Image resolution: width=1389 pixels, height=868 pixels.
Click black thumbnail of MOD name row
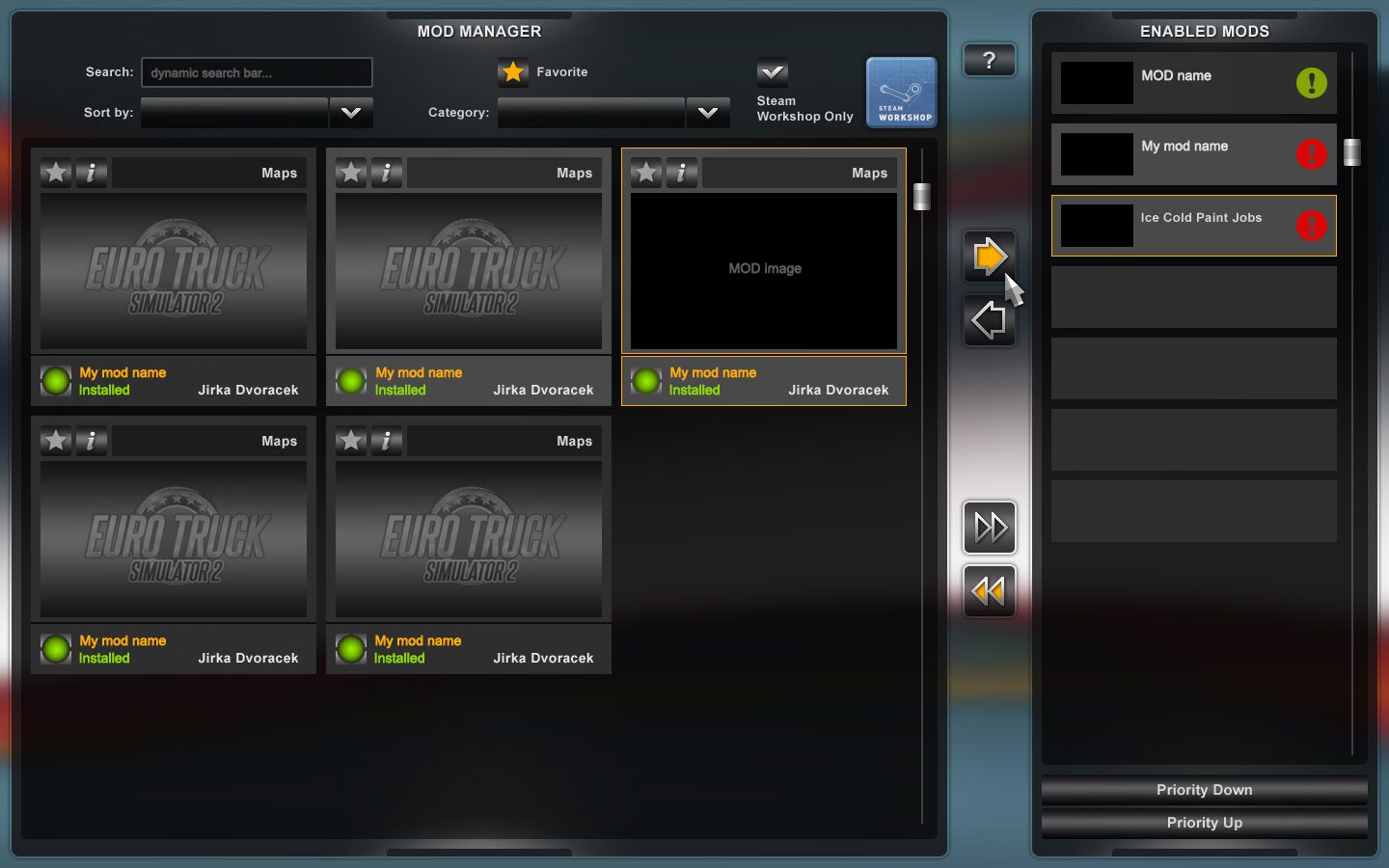(x=1097, y=83)
